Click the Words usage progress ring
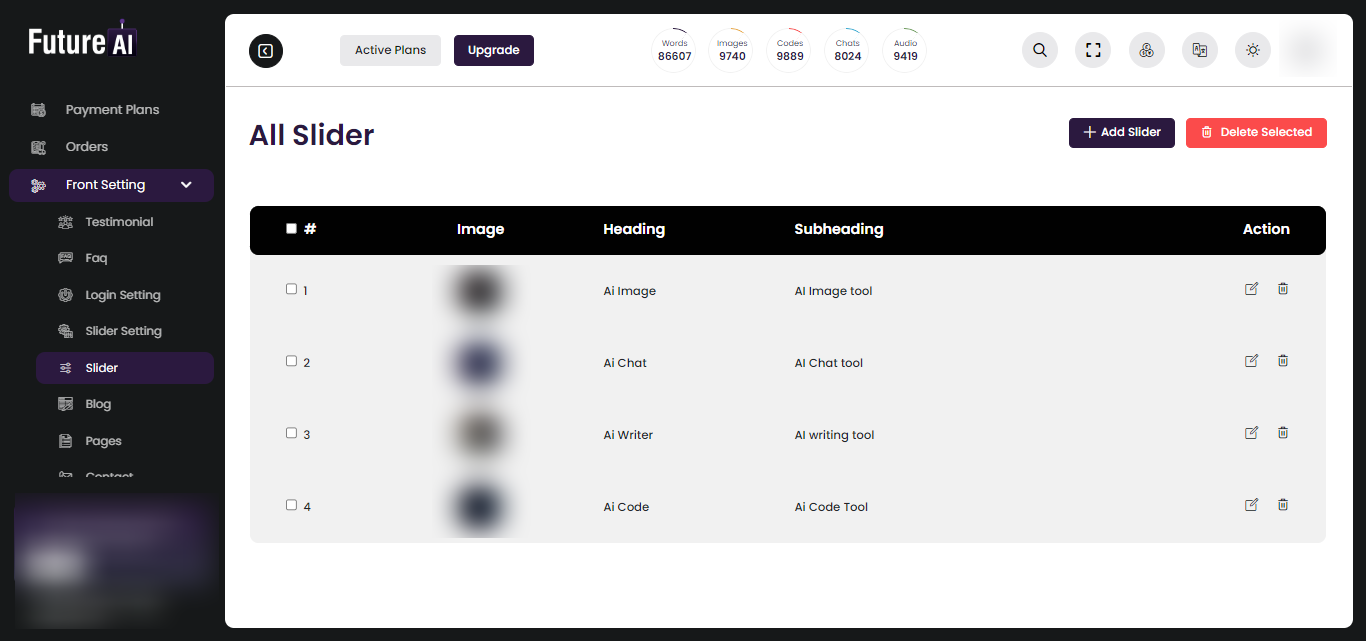This screenshot has width=1366, height=641. point(674,50)
